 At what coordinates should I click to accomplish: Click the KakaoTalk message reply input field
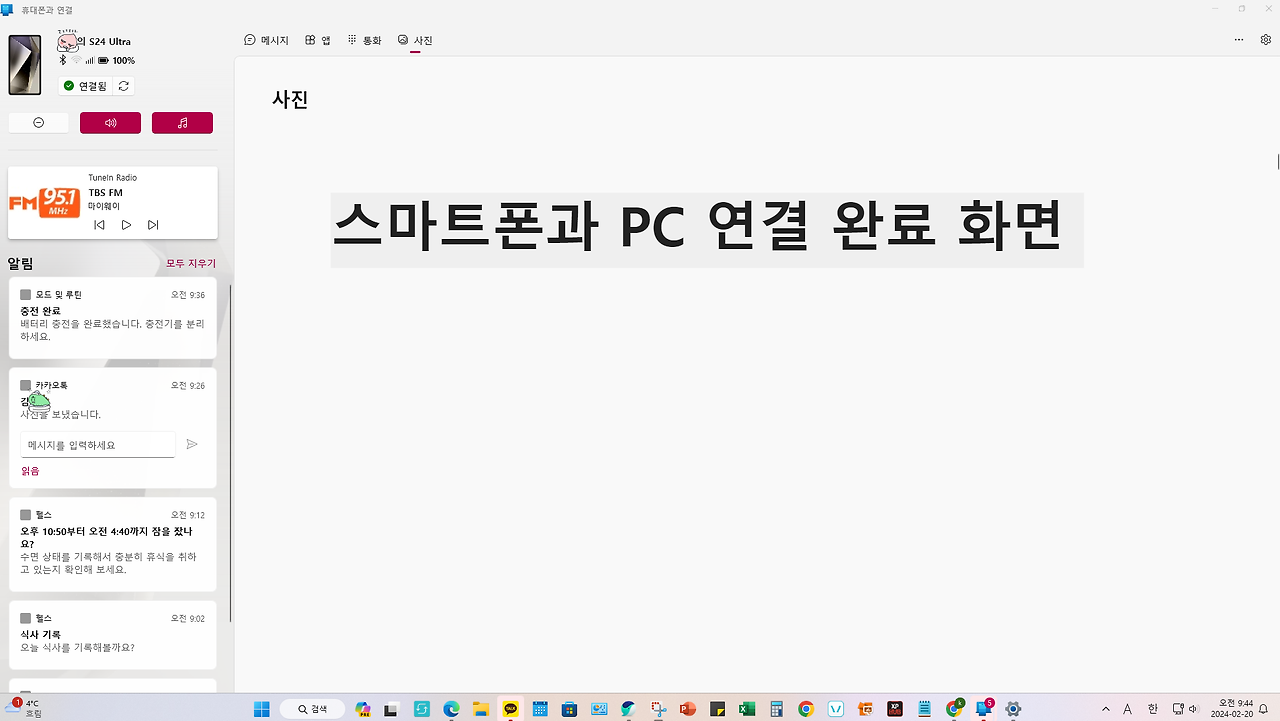click(x=97, y=444)
